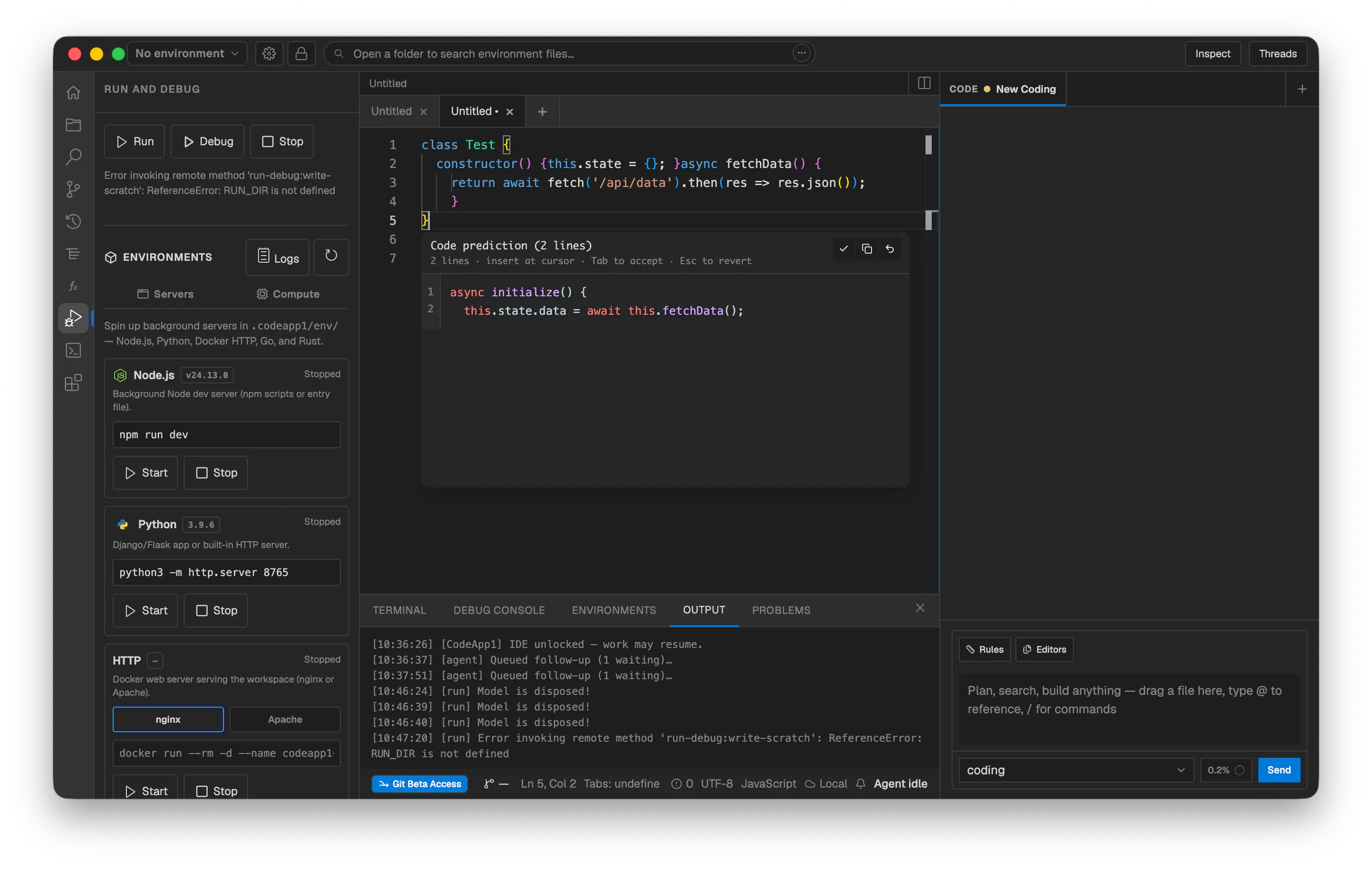Screen dimensions: 1372x869
Task: Open the ENVIRONMENTS panel tab
Action: point(614,610)
